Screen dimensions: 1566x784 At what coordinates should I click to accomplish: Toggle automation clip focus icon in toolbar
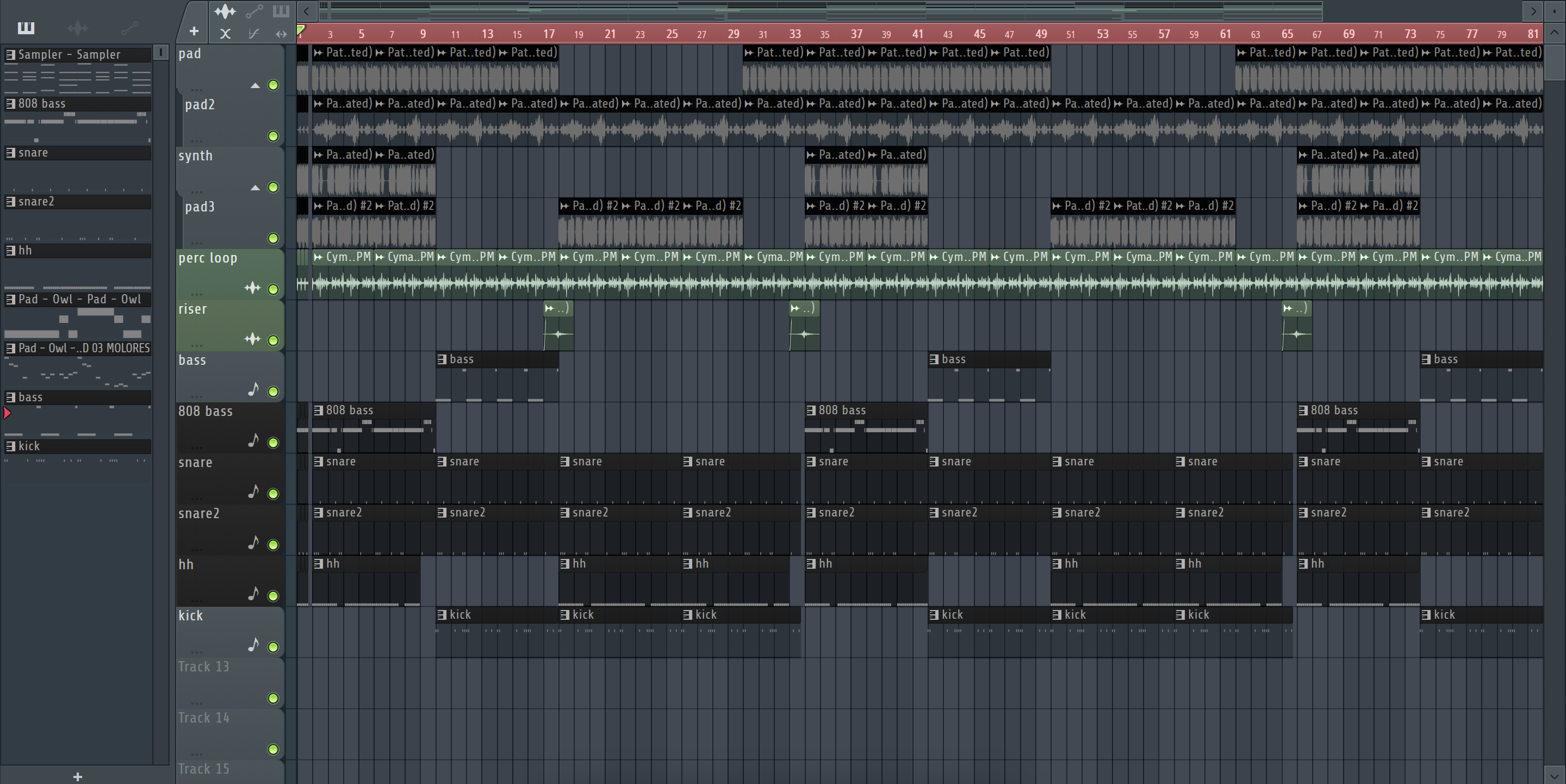point(254,10)
